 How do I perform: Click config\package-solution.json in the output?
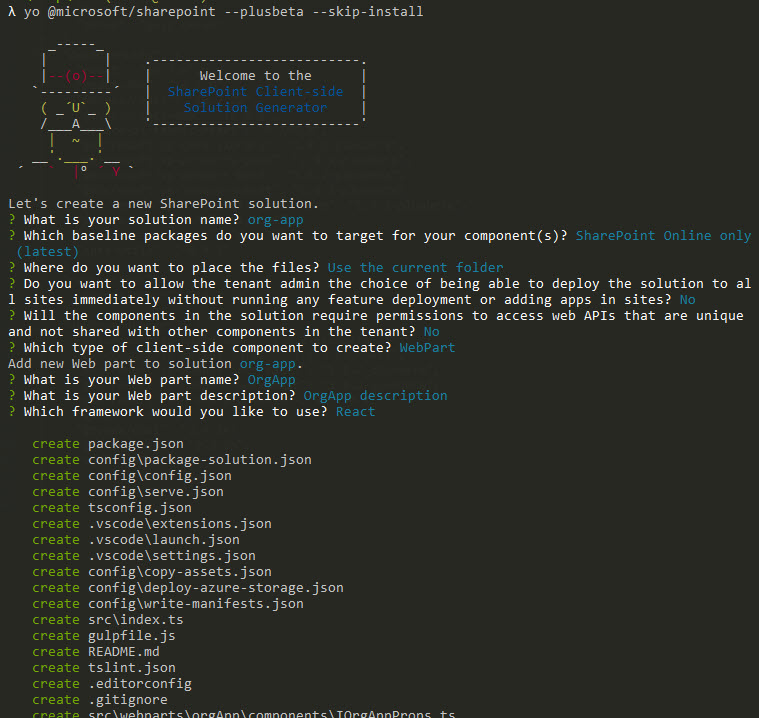pos(199,459)
